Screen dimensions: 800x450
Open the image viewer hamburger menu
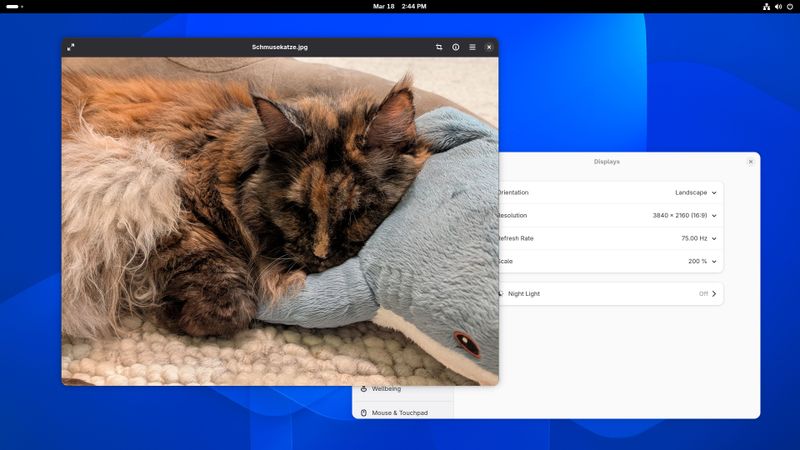(x=472, y=47)
